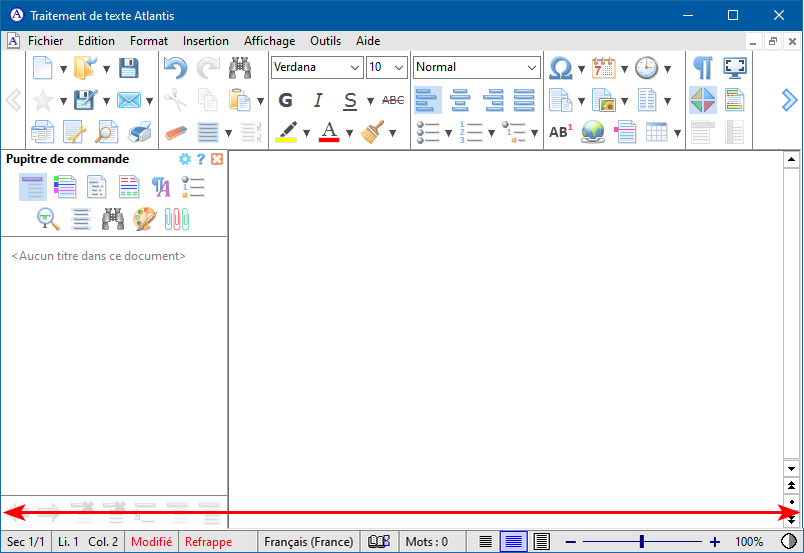This screenshot has width=804, height=553.
Task: Click the Français (France) language indicator
Action: 308,542
